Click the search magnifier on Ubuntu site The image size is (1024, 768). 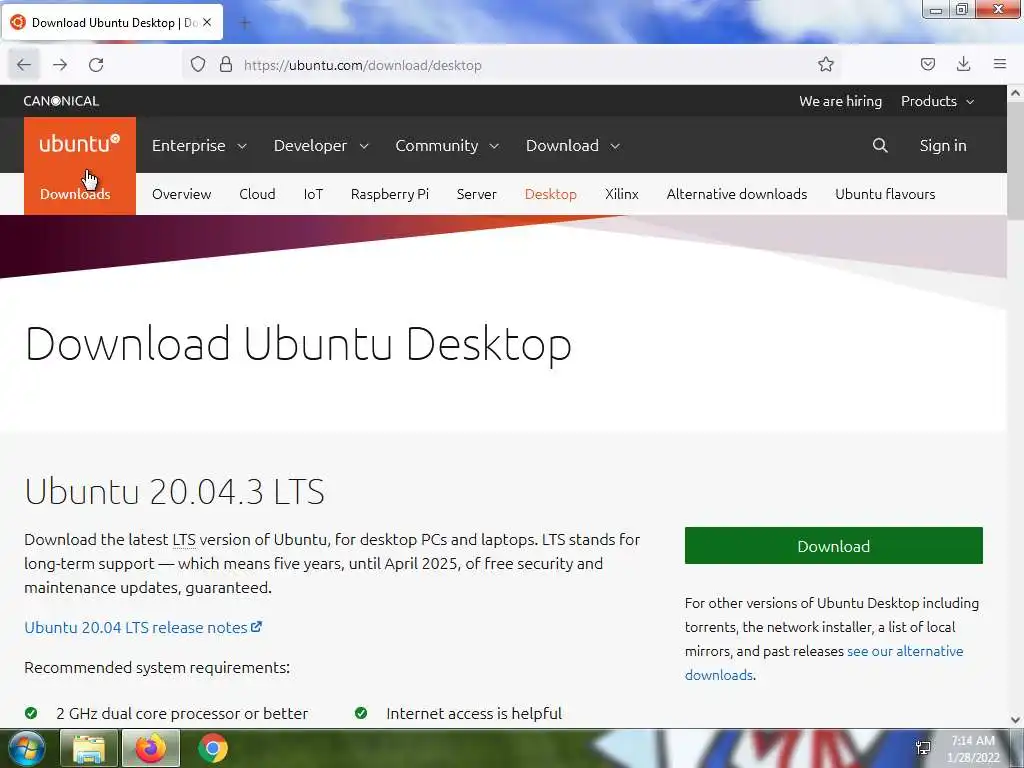(x=880, y=146)
